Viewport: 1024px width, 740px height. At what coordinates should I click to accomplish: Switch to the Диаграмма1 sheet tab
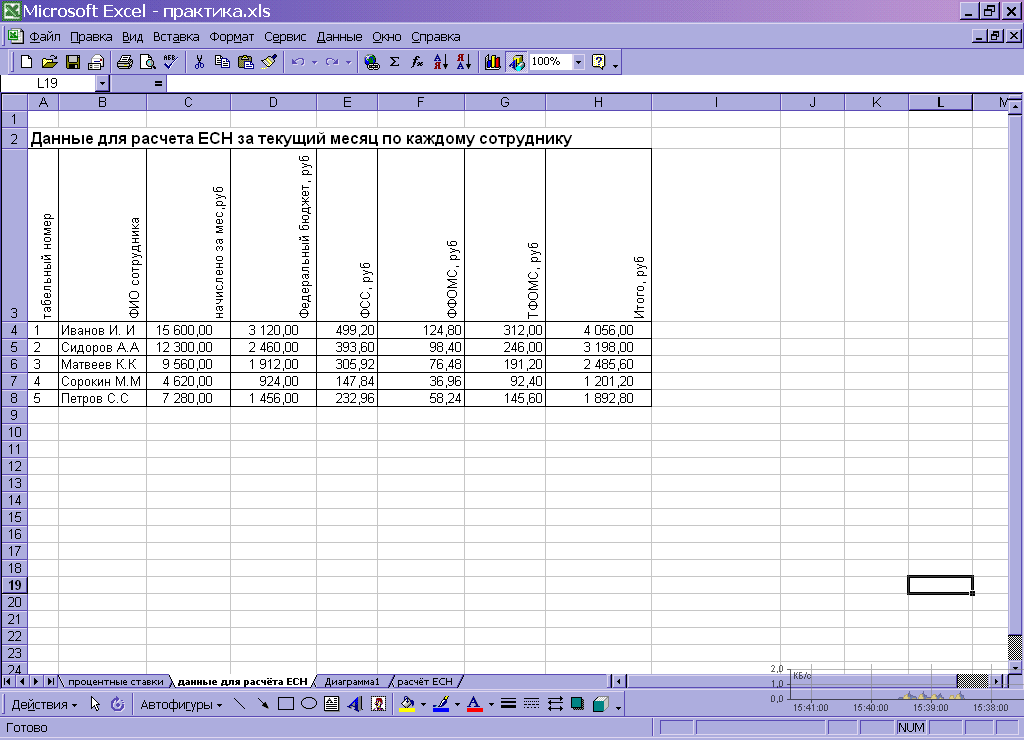pos(351,681)
